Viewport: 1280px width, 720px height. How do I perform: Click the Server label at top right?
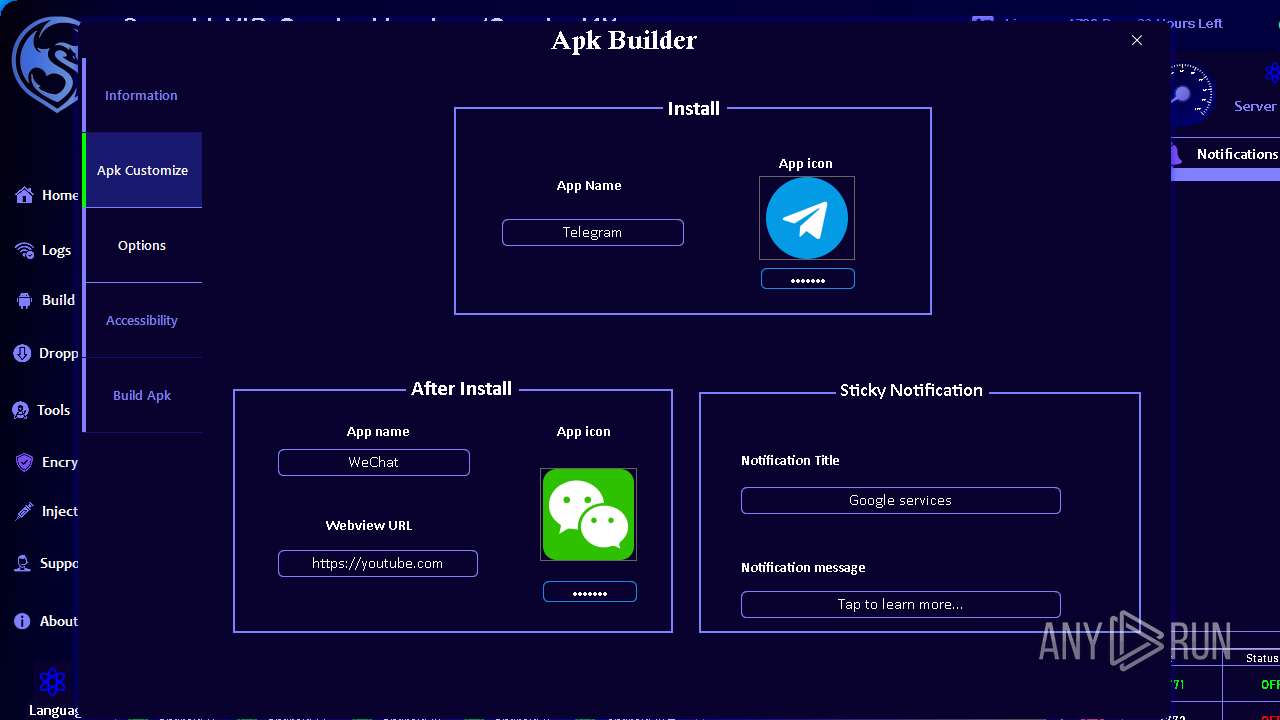pyautogui.click(x=1255, y=106)
